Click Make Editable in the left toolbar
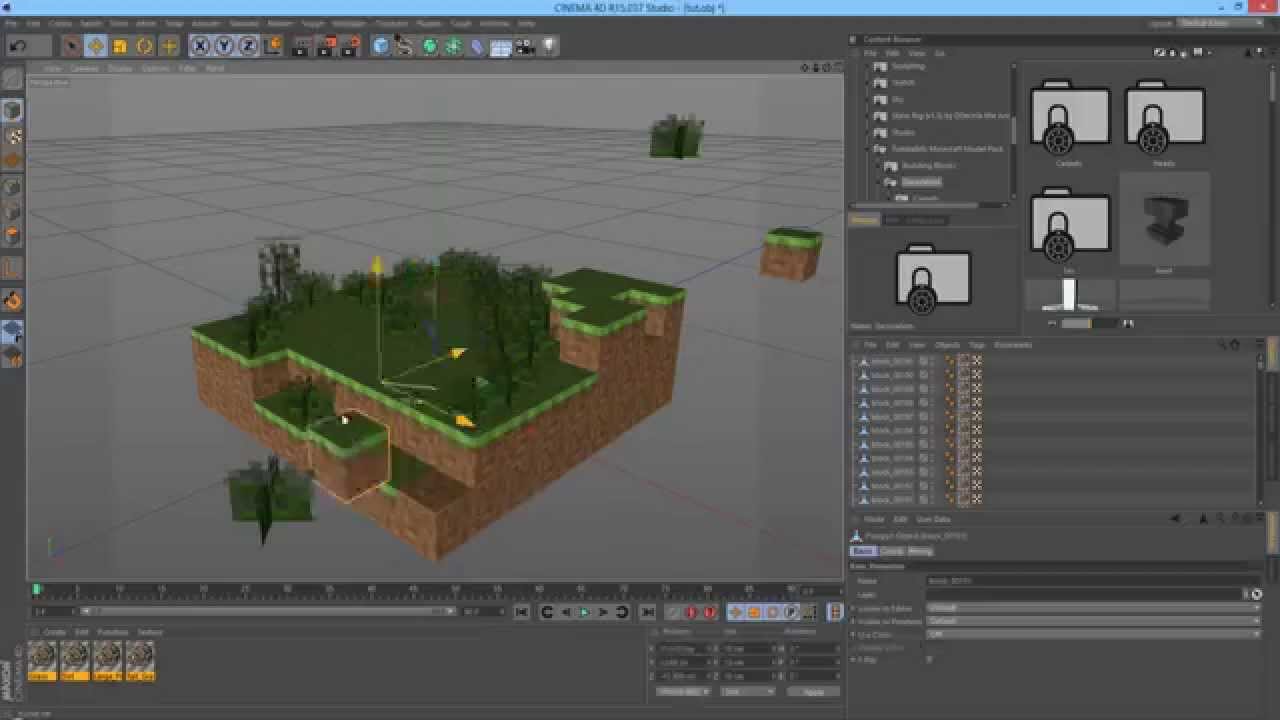This screenshot has height=720, width=1280. tap(13, 80)
